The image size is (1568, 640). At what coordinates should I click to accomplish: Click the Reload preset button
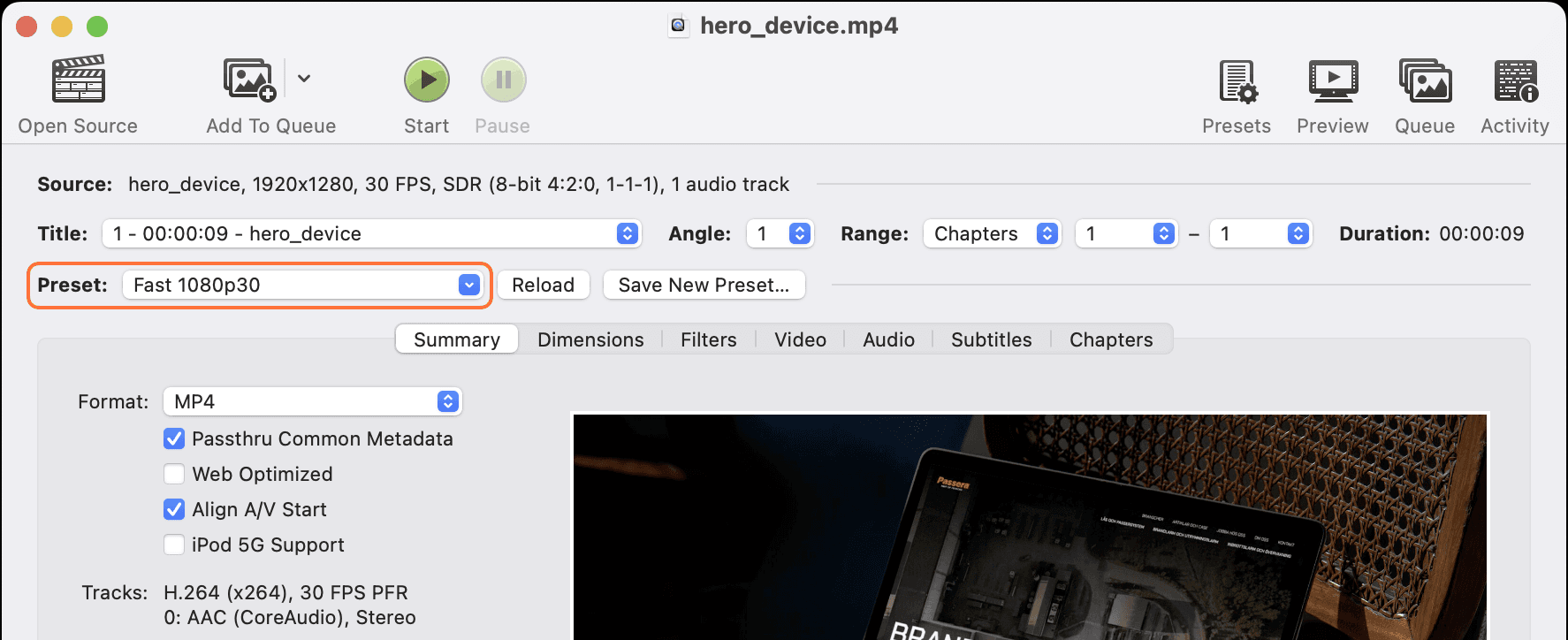click(543, 286)
